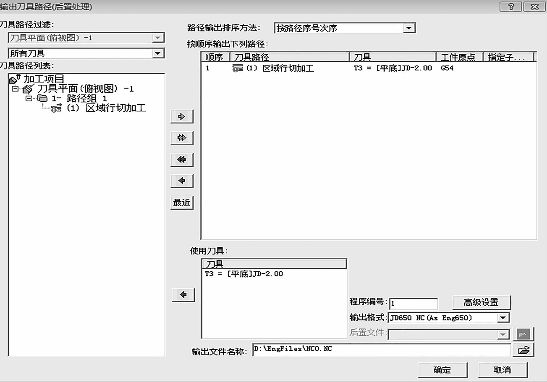Click T3 = [平底]JD-2.00 in the path list row
Viewport: 547px width, 382px height.
pos(393,68)
